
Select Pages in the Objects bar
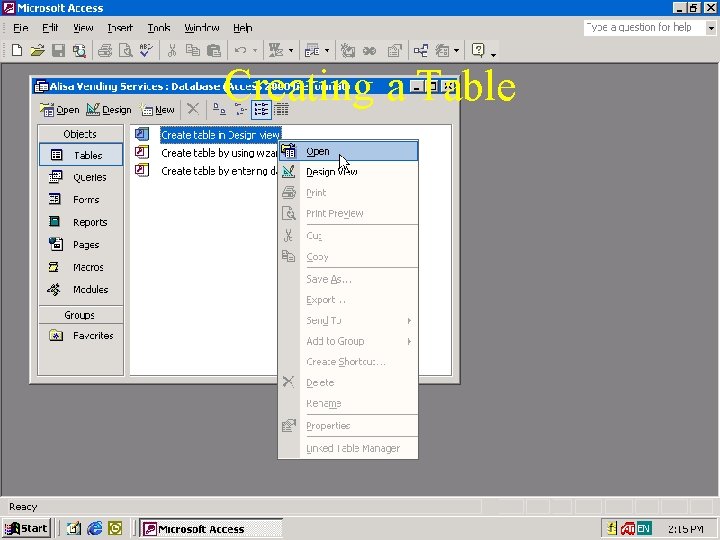coord(81,244)
